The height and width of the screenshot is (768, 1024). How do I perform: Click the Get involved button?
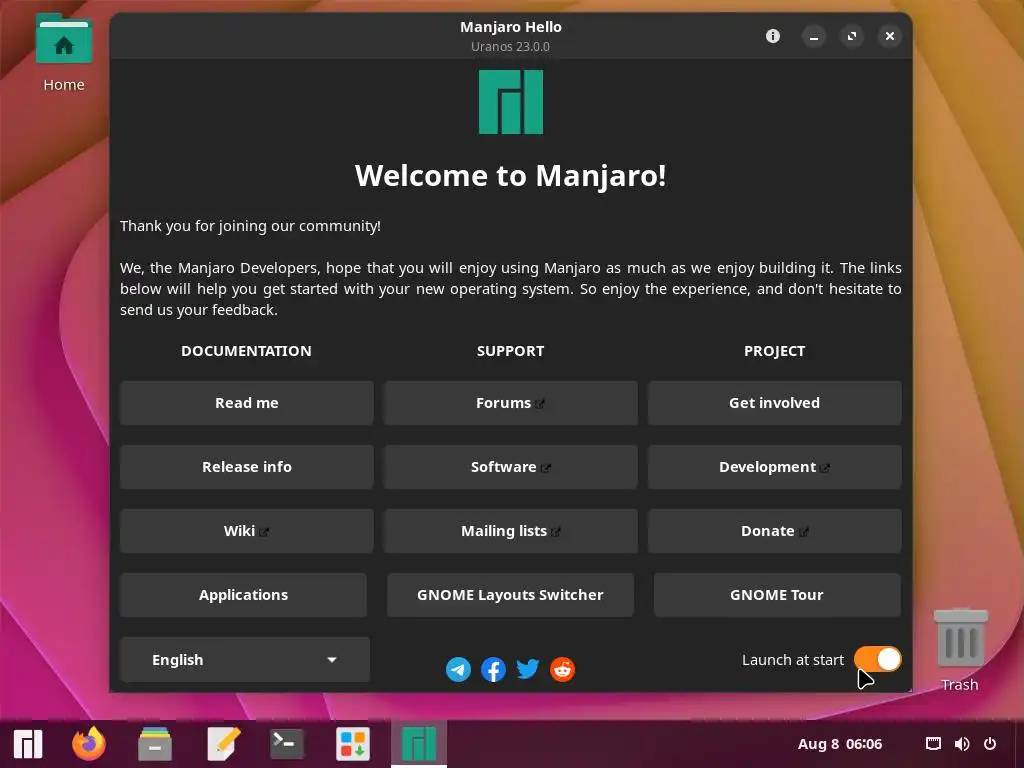point(775,403)
